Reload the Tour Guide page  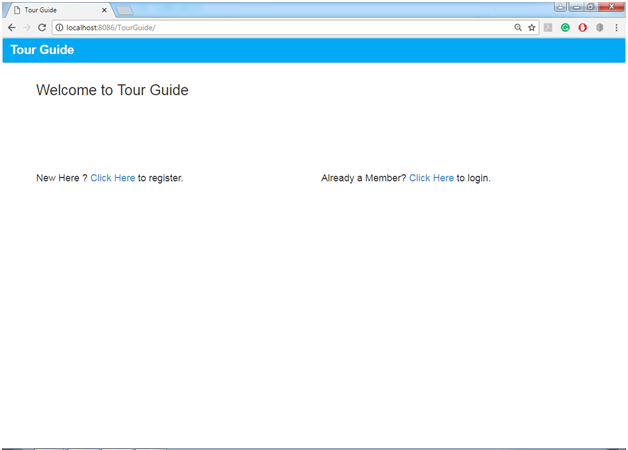pyautogui.click(x=42, y=28)
